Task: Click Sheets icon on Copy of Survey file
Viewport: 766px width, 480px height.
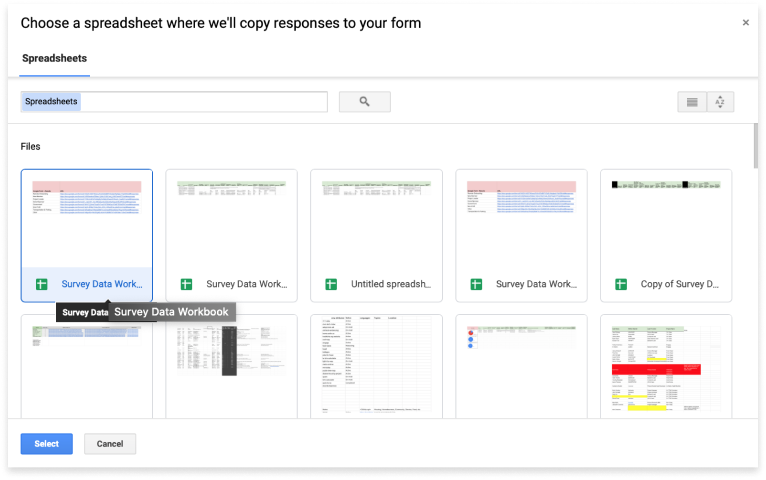Action: 620,284
